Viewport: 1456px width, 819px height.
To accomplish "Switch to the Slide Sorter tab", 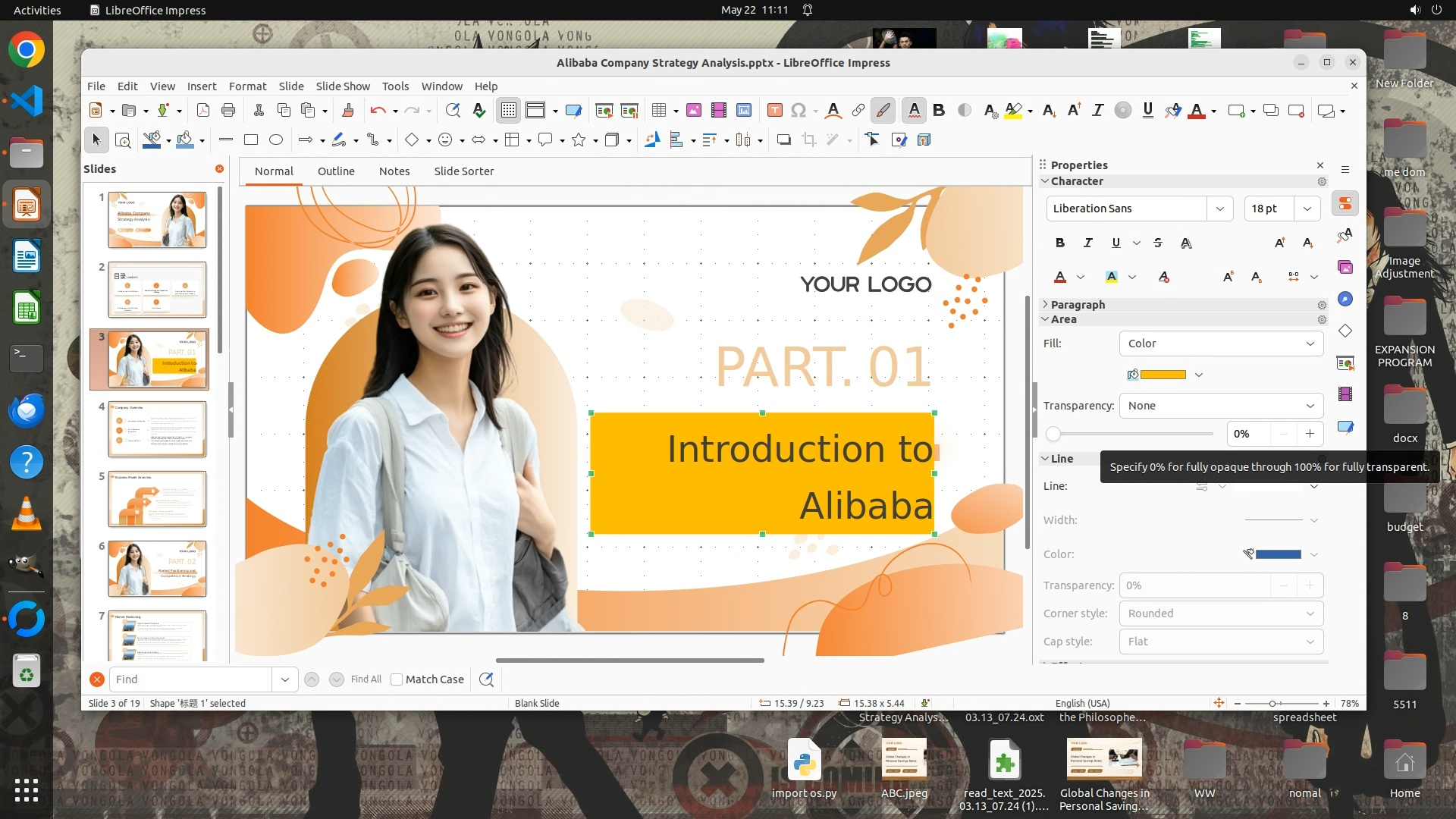I will 463,171.
